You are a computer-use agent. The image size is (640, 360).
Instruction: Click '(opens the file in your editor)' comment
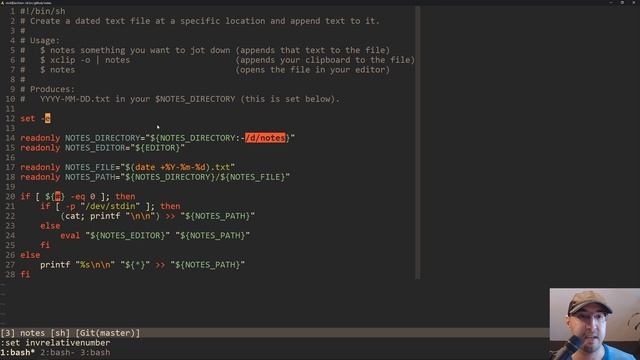point(313,70)
